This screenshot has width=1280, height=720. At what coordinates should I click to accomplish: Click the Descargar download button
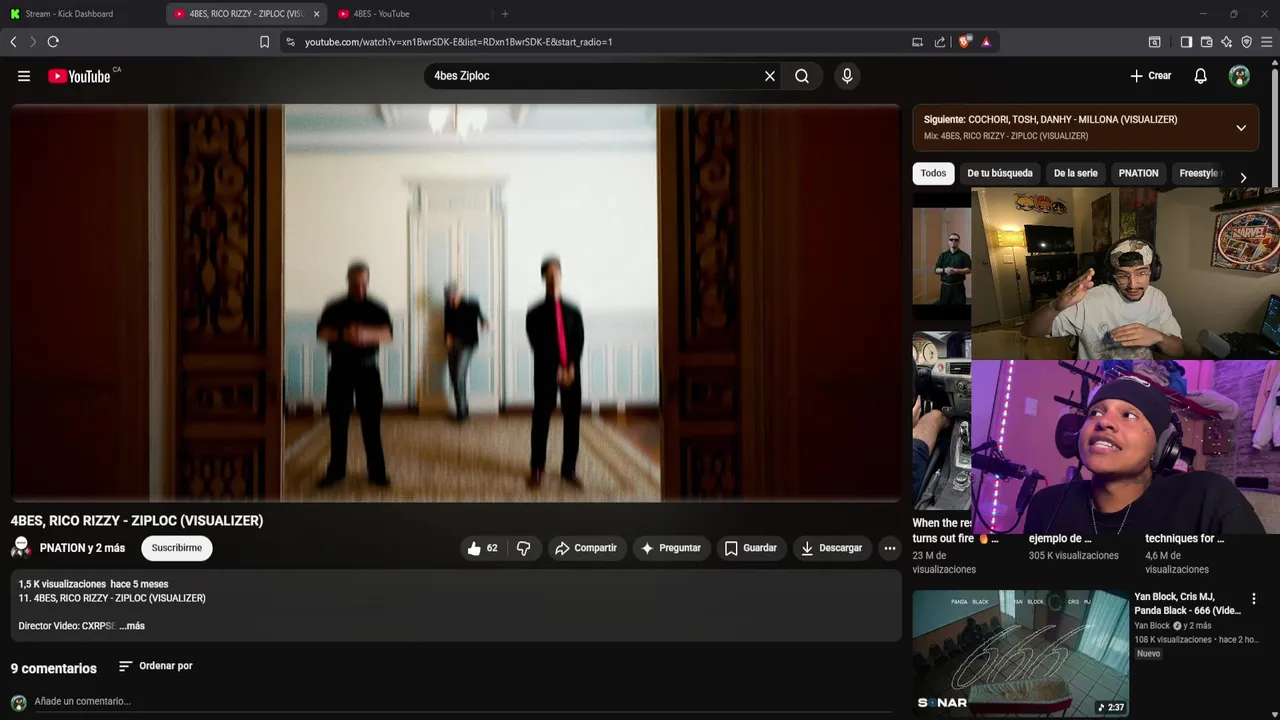tap(831, 548)
